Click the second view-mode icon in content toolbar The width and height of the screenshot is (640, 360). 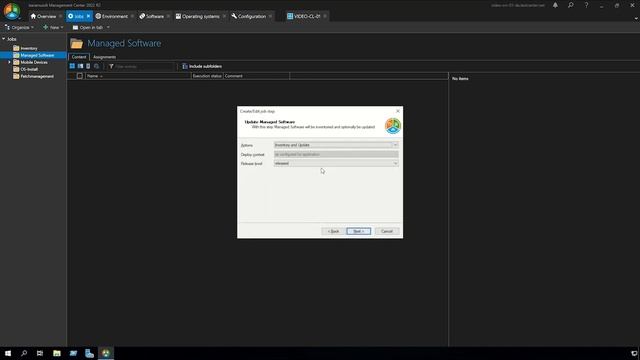coord(80,66)
